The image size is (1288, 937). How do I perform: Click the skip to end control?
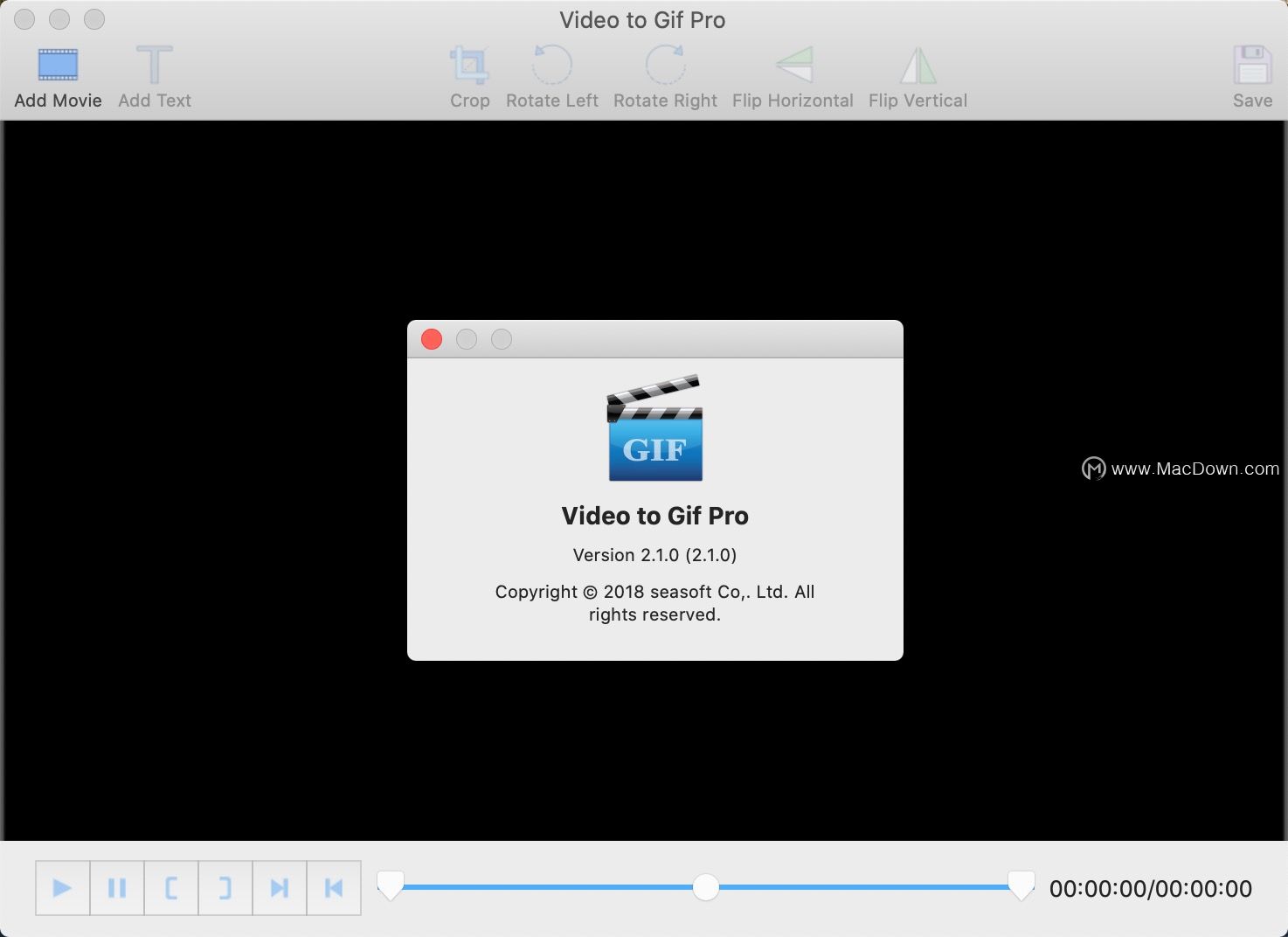point(280,887)
